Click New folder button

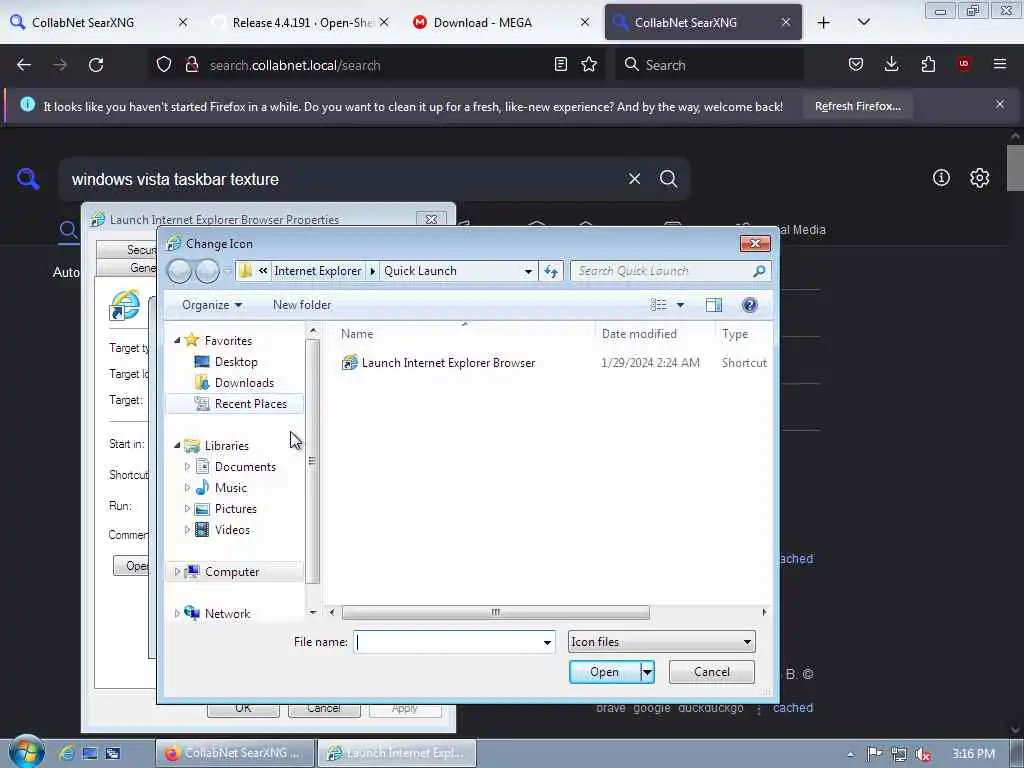click(x=302, y=305)
